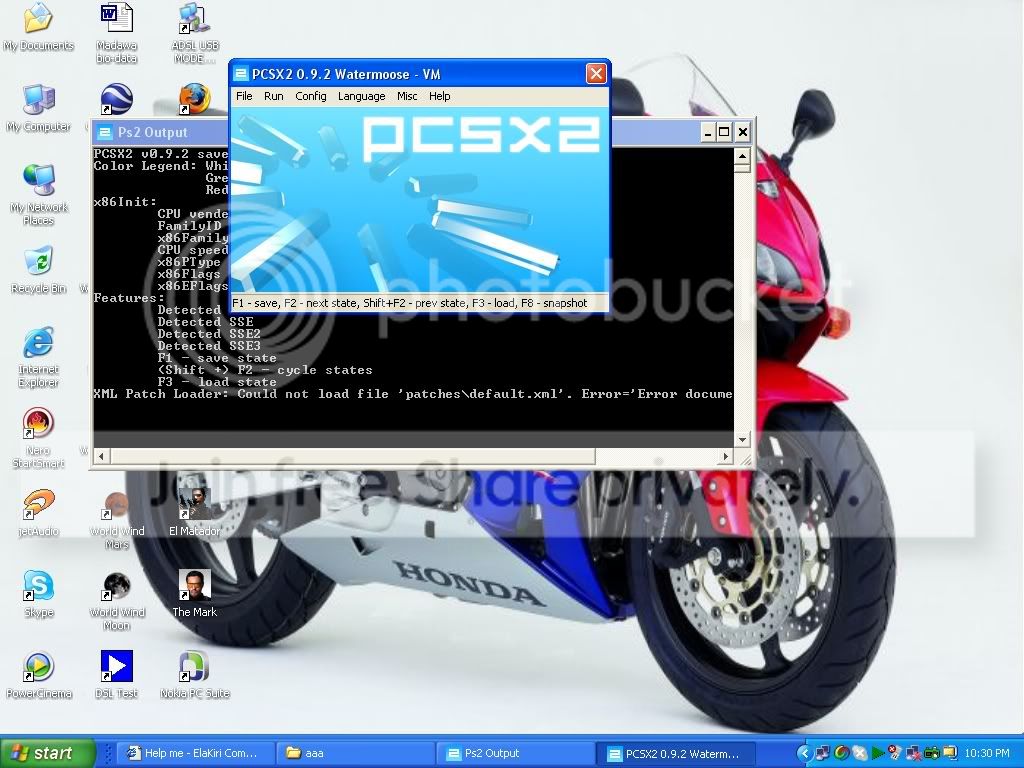The width and height of the screenshot is (1024, 768).
Task: Click the scroll down arrow in Ps2 Output
Action: click(x=742, y=440)
